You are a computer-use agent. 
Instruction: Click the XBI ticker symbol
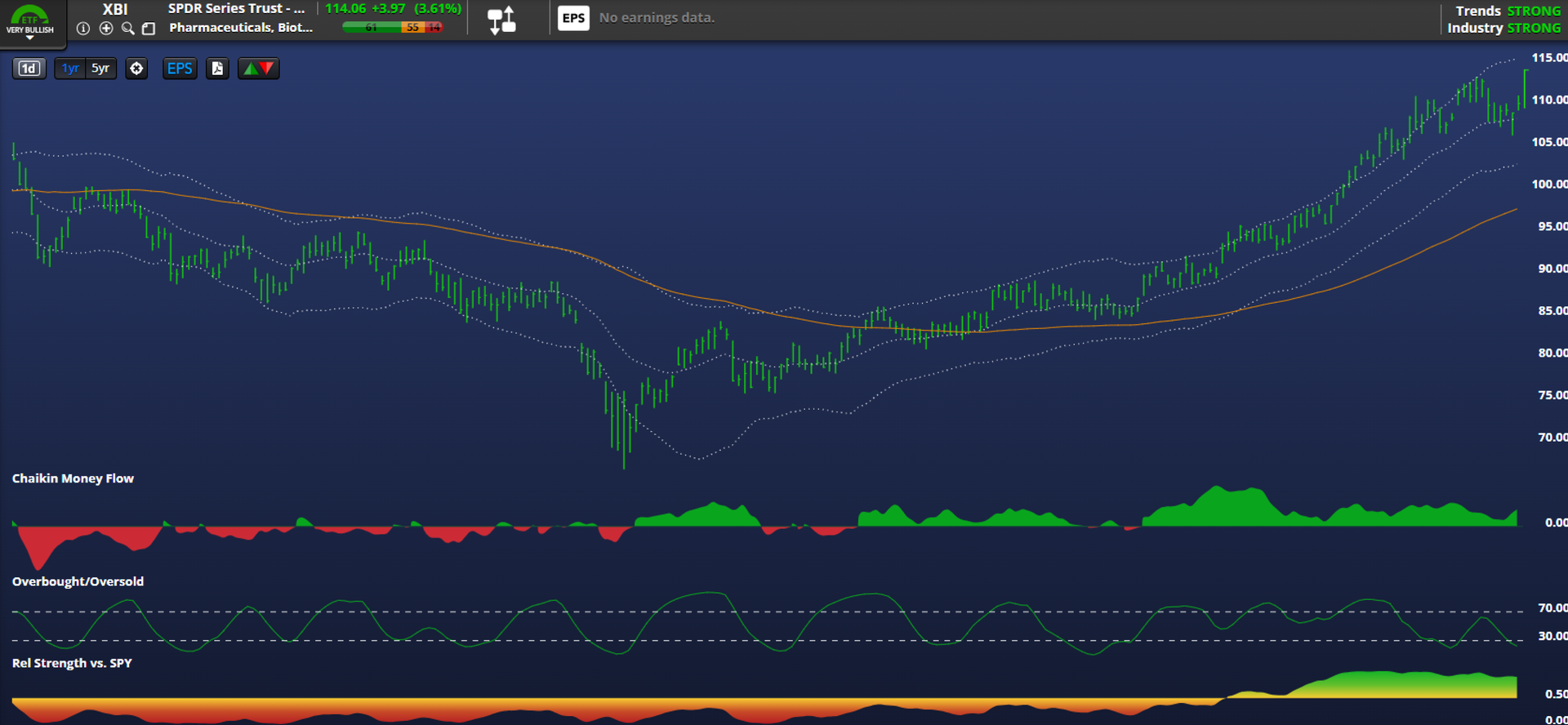coord(115,9)
